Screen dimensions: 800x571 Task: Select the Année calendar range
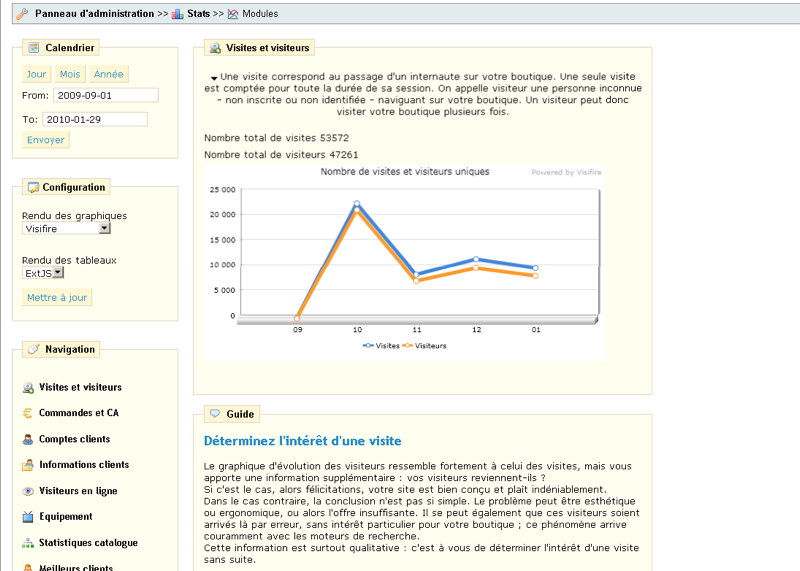(x=109, y=74)
